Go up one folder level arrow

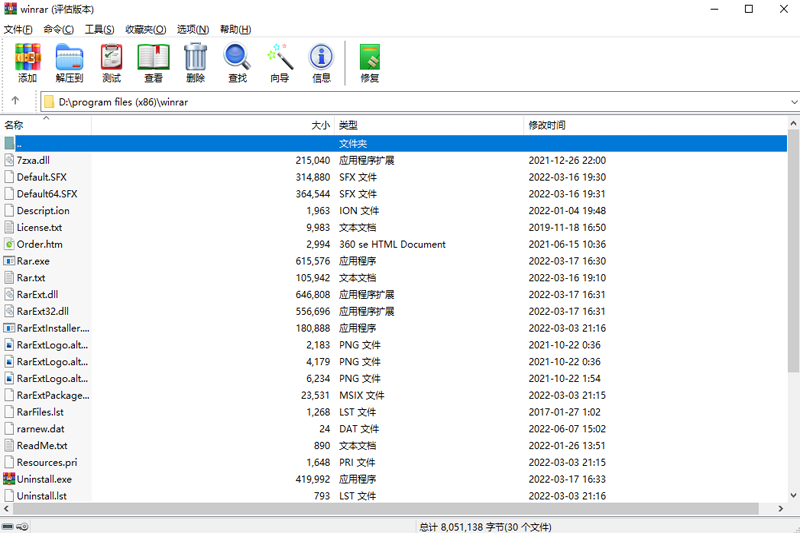point(15,100)
